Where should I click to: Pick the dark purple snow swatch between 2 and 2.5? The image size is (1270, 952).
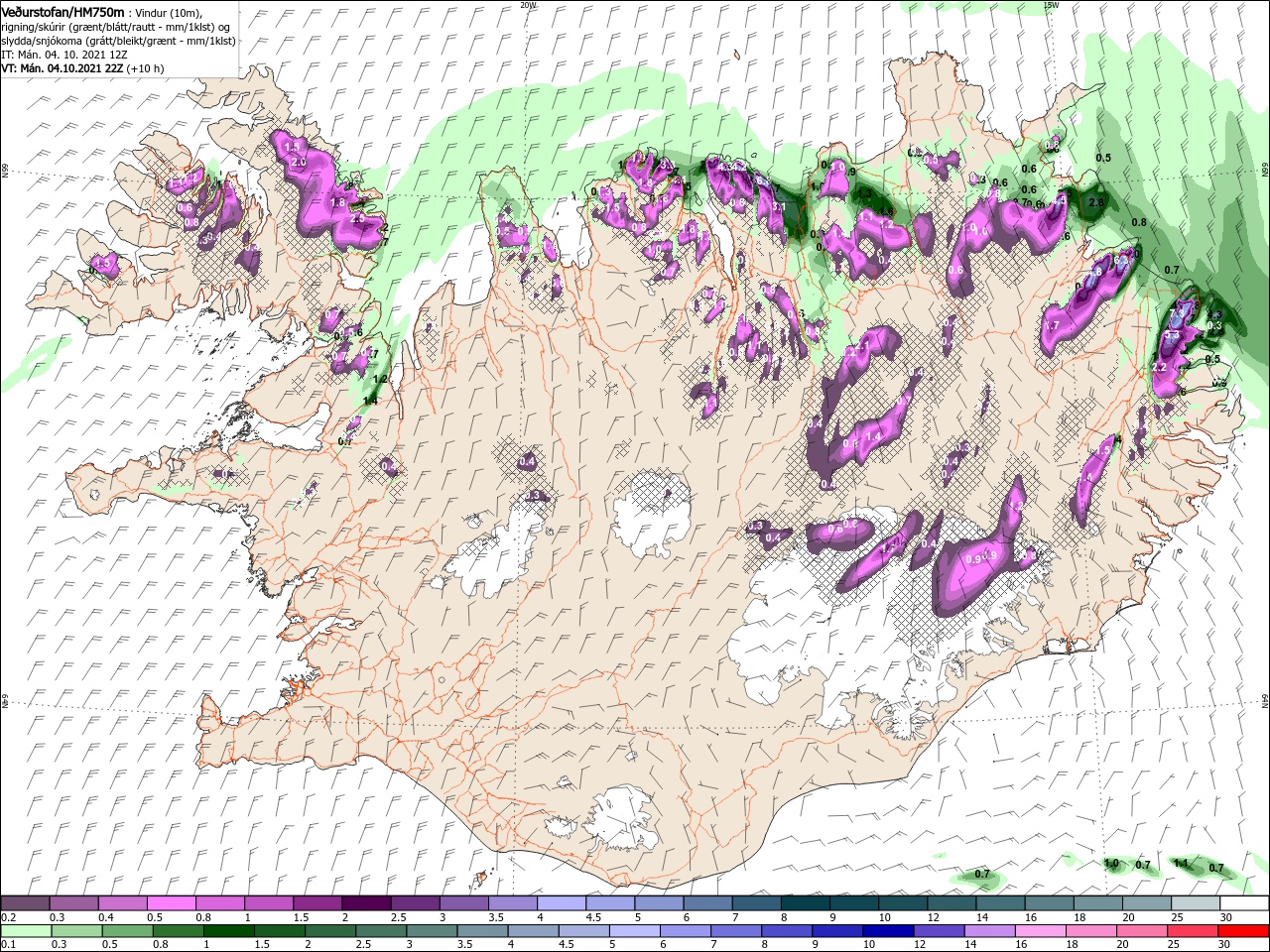coord(366,903)
